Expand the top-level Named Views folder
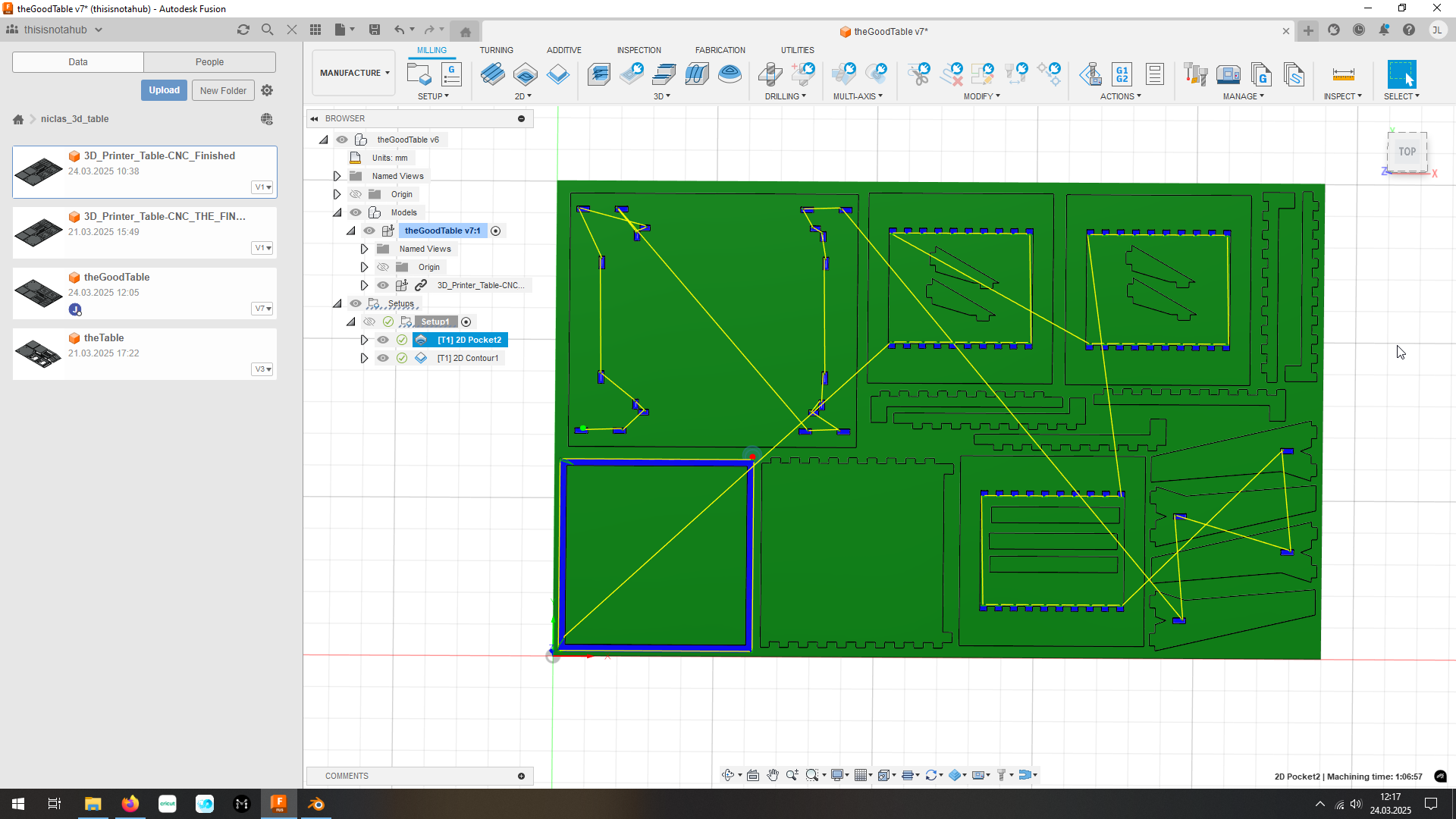The width and height of the screenshot is (1456, 819). [x=337, y=176]
